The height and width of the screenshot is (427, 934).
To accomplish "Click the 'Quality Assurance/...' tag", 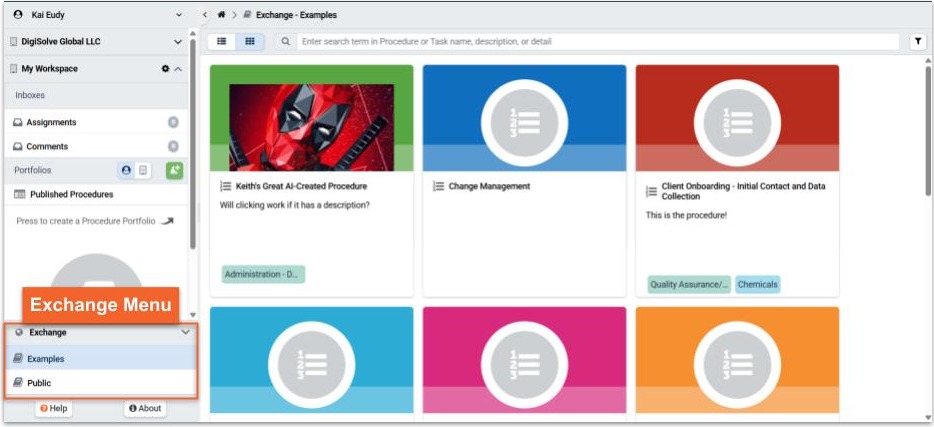I will [689, 285].
